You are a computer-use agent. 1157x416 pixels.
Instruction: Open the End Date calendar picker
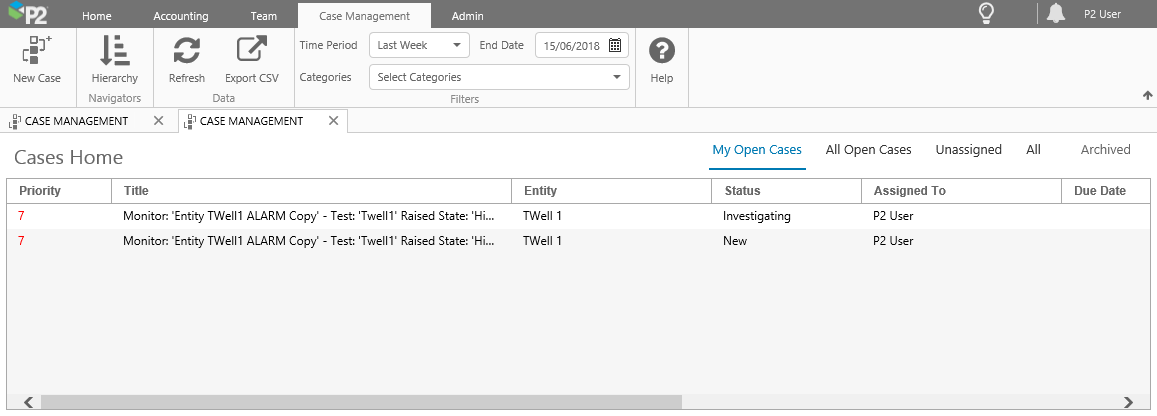click(615, 45)
